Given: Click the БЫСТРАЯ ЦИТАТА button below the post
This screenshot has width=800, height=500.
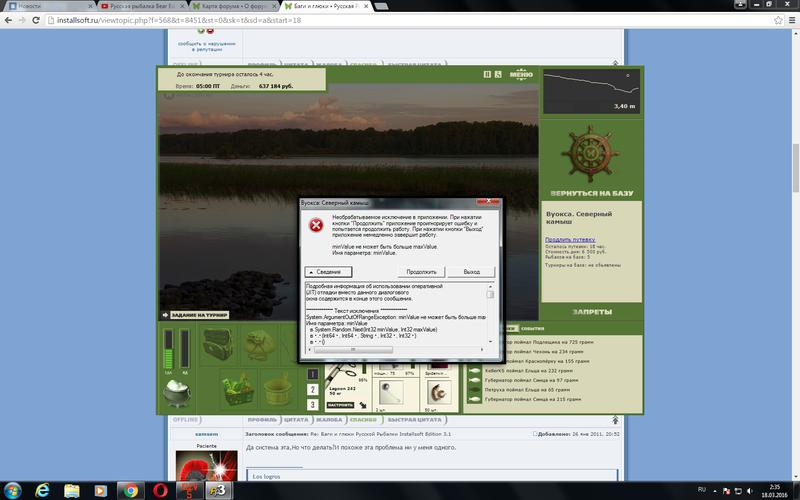Looking at the screenshot, I should [x=414, y=420].
